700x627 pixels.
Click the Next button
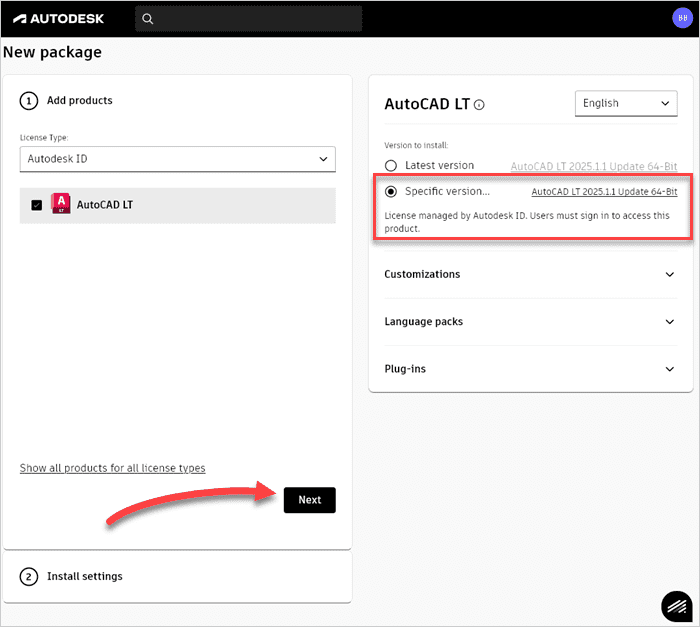point(309,500)
